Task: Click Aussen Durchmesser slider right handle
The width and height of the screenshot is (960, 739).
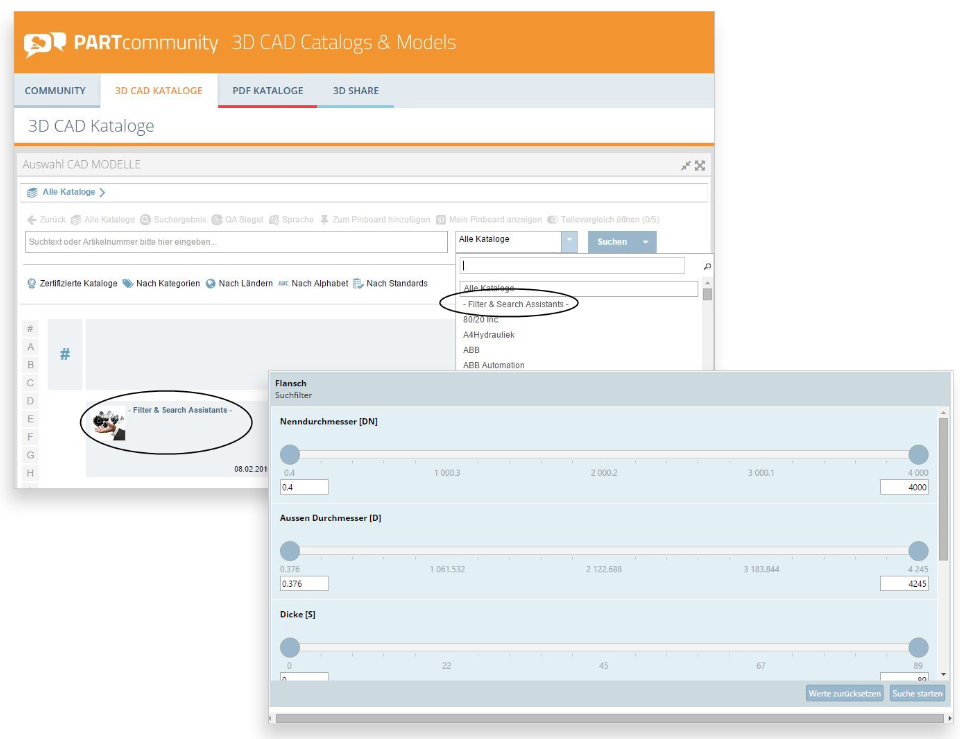Action: pos(918,550)
